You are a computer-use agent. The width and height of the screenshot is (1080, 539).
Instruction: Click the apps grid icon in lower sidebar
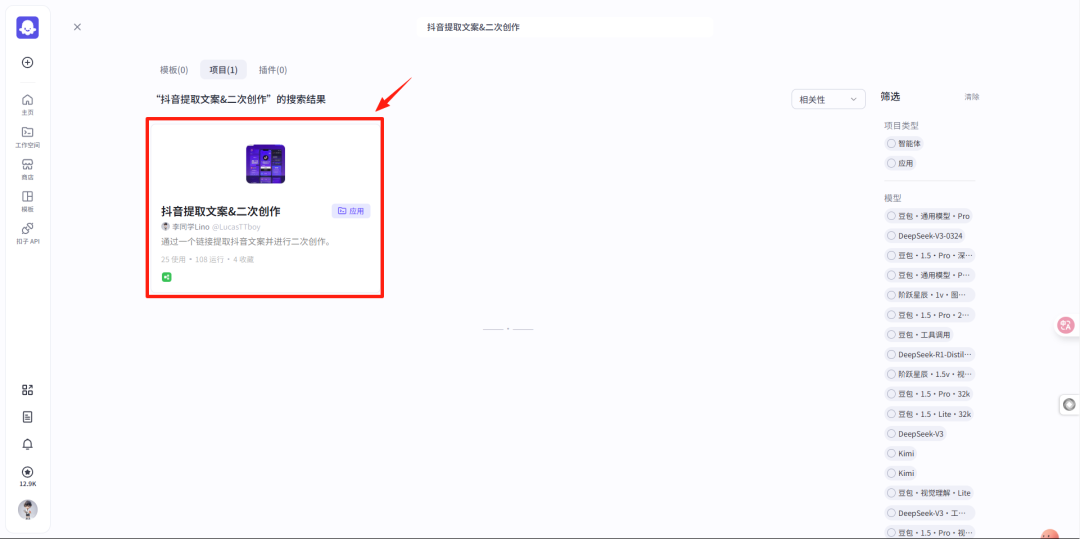click(28, 390)
